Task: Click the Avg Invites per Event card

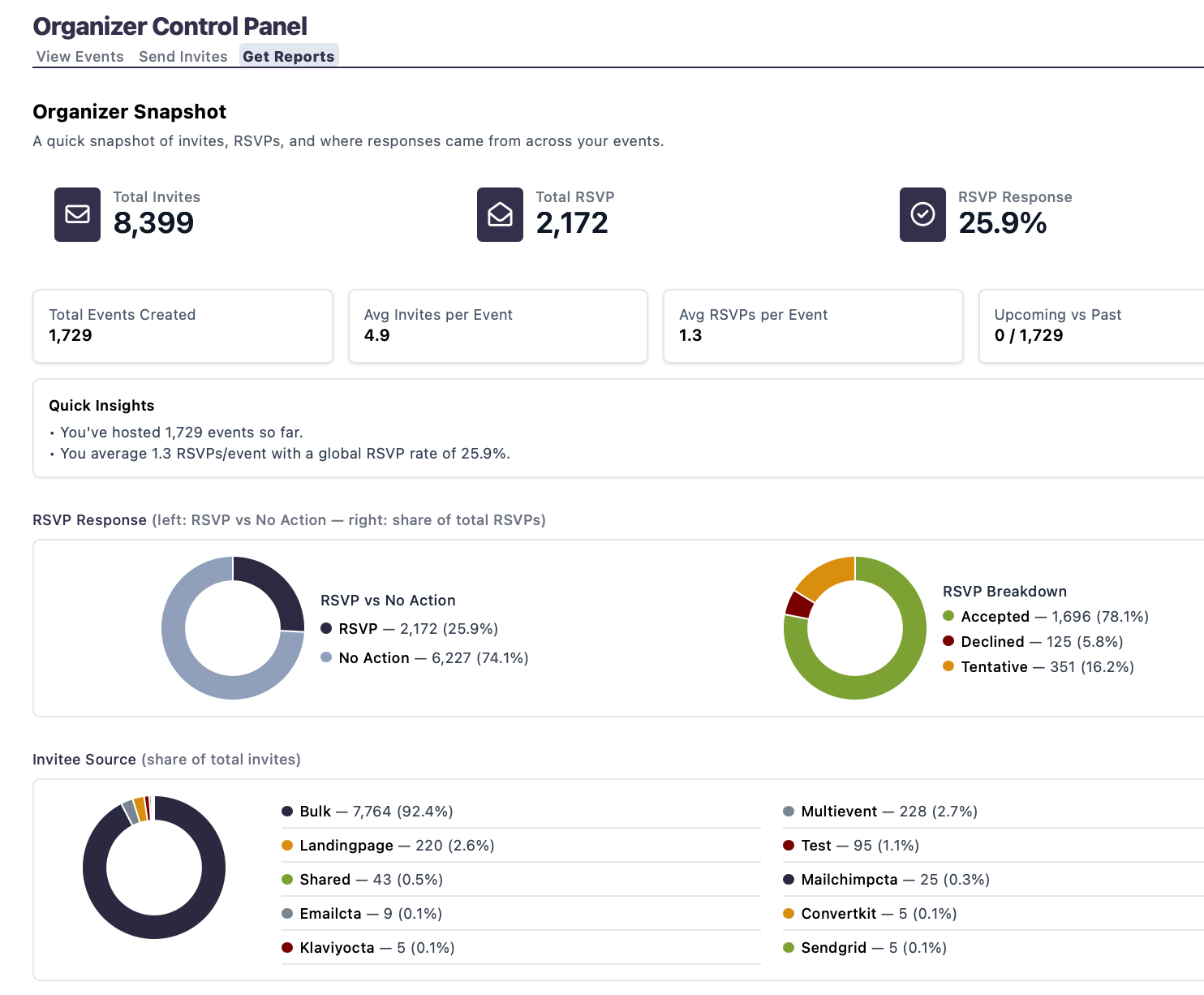Action: tap(498, 326)
